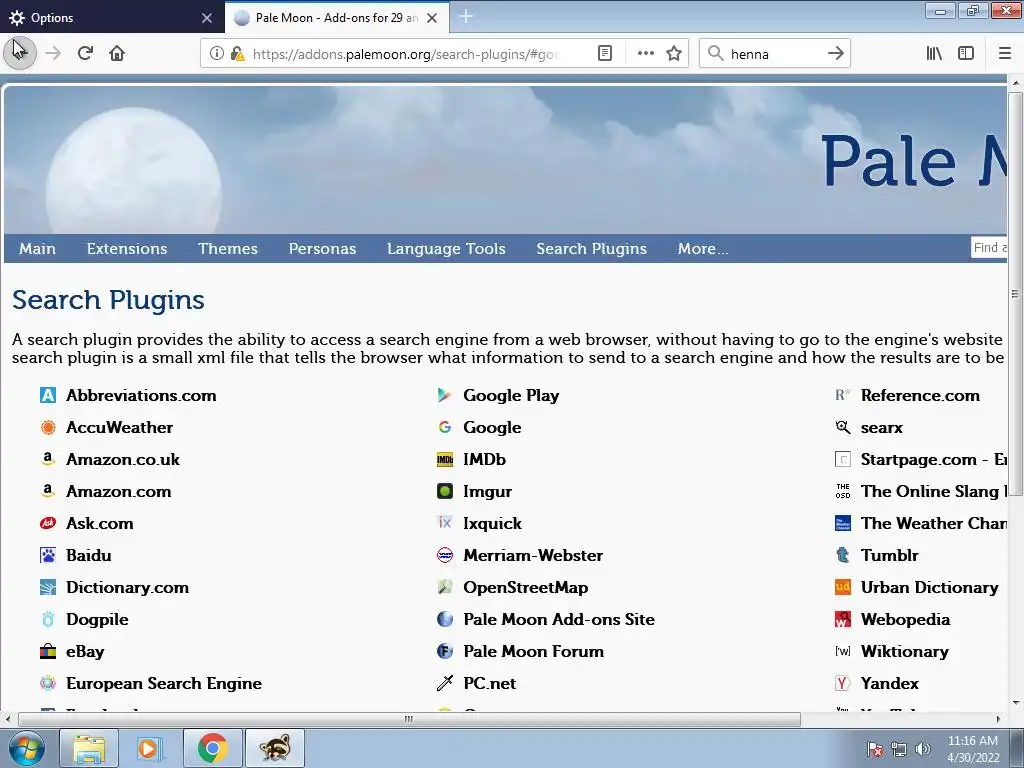Click the Tumblr plugin icon
Viewport: 1024px width, 768px height.
click(x=842, y=555)
